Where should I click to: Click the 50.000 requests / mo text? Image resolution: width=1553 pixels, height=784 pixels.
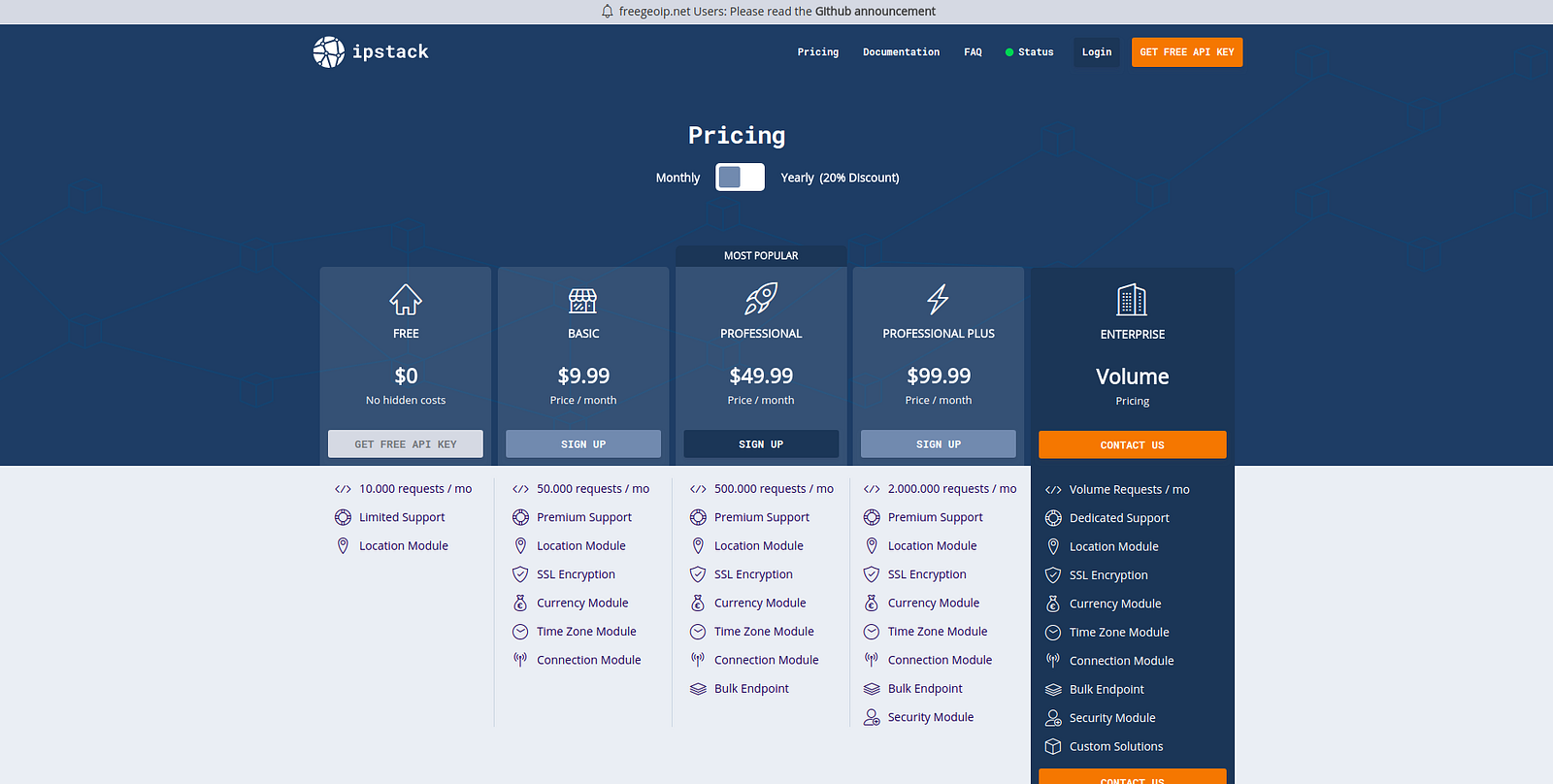(x=593, y=489)
